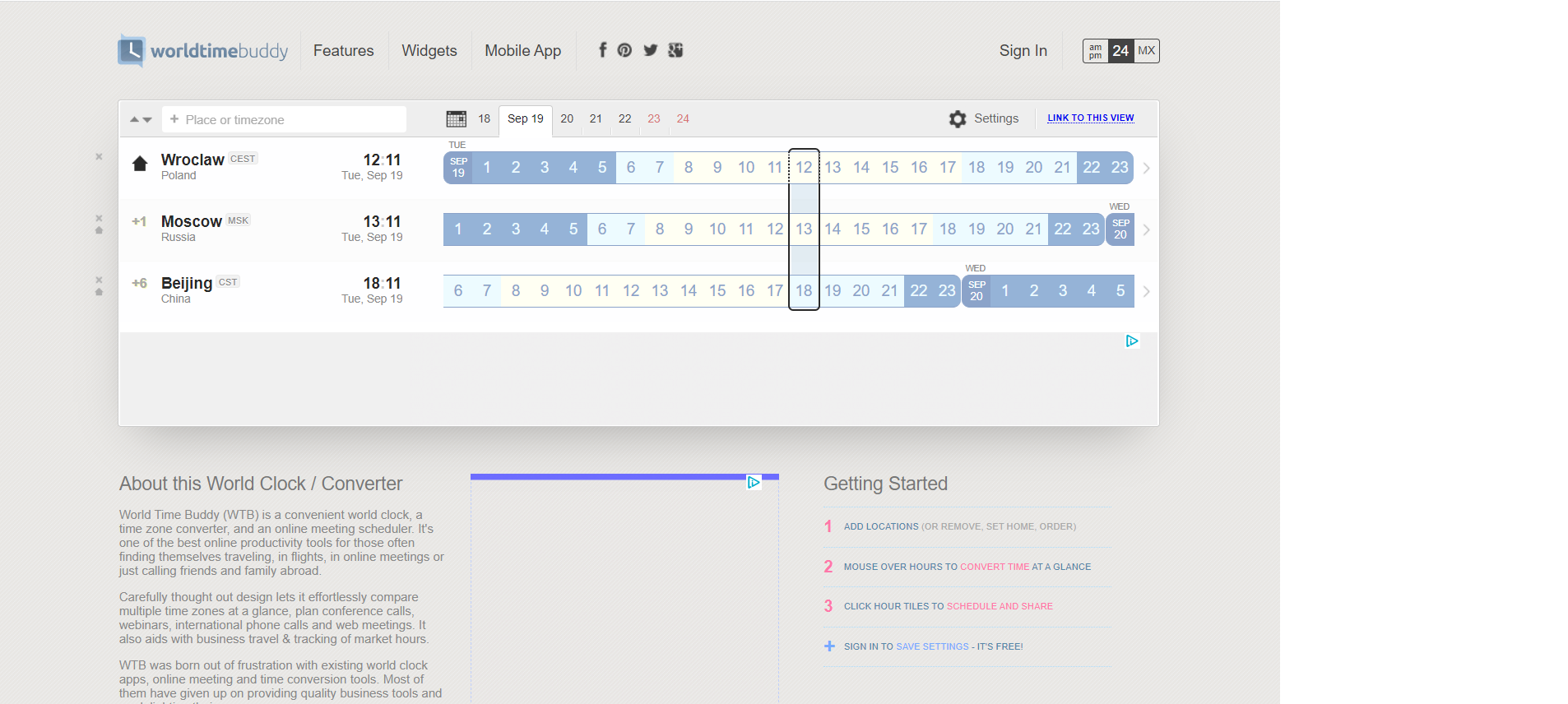Click LINK TO THIS VIEW
The height and width of the screenshot is (704, 1568).
coord(1091,118)
